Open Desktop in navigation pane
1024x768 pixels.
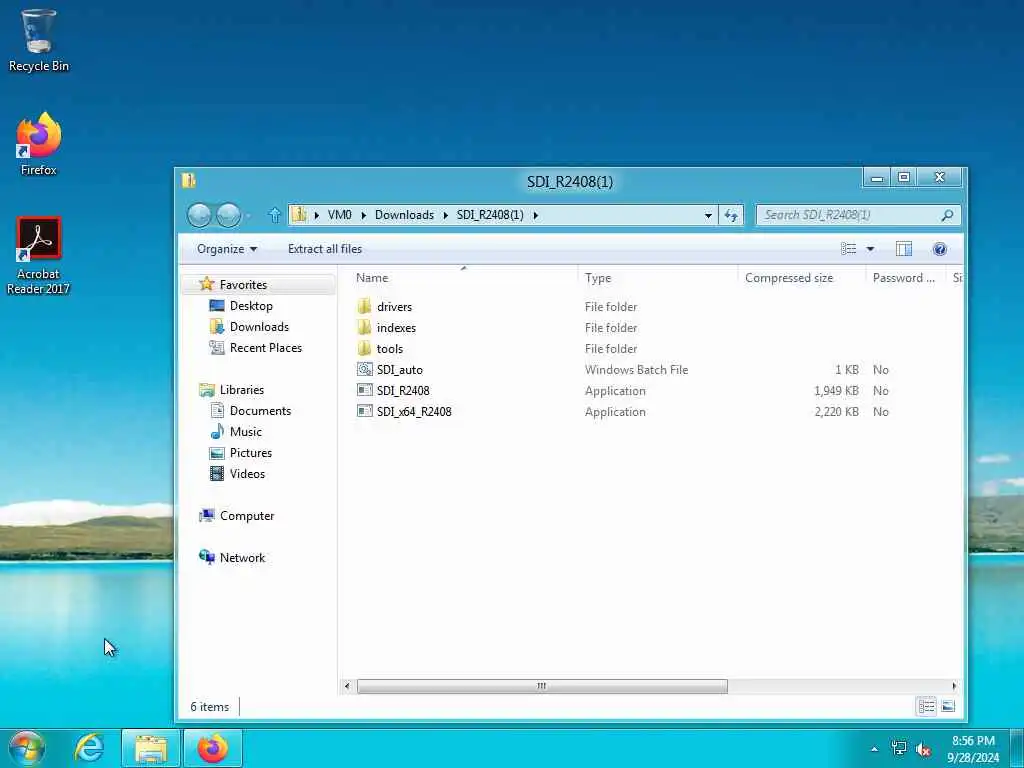tap(251, 306)
